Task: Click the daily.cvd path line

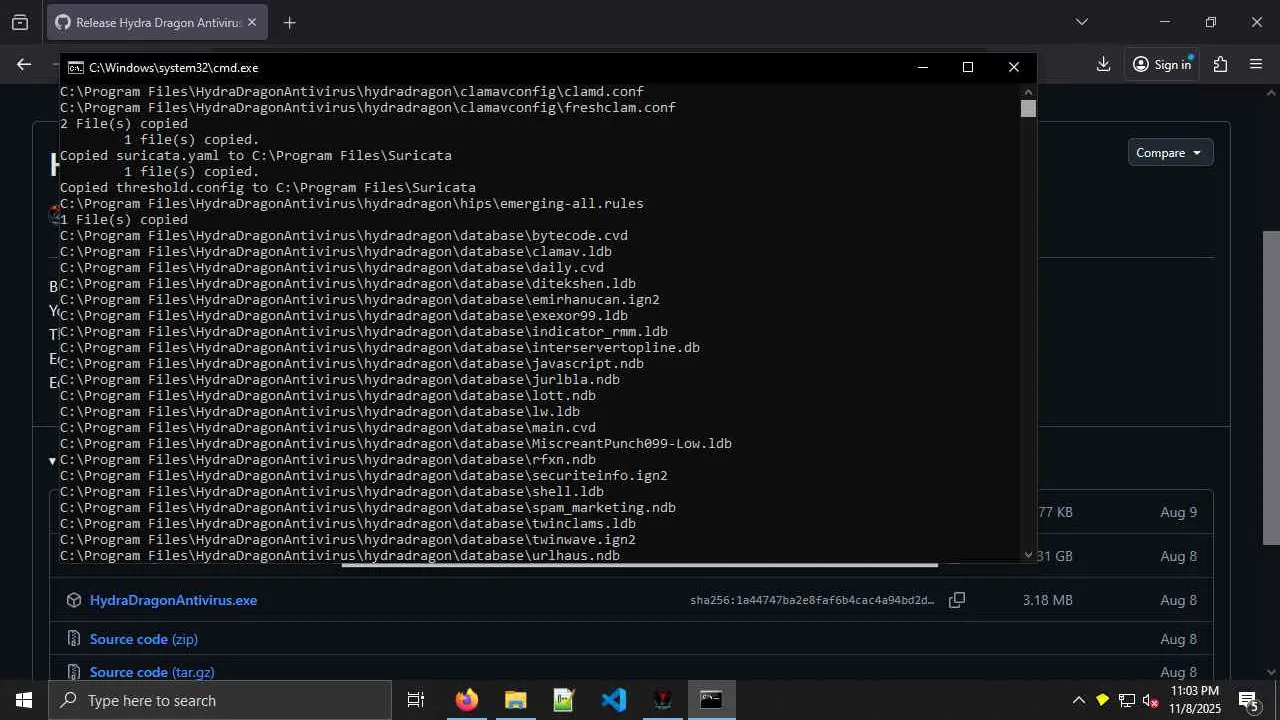Action: click(331, 268)
